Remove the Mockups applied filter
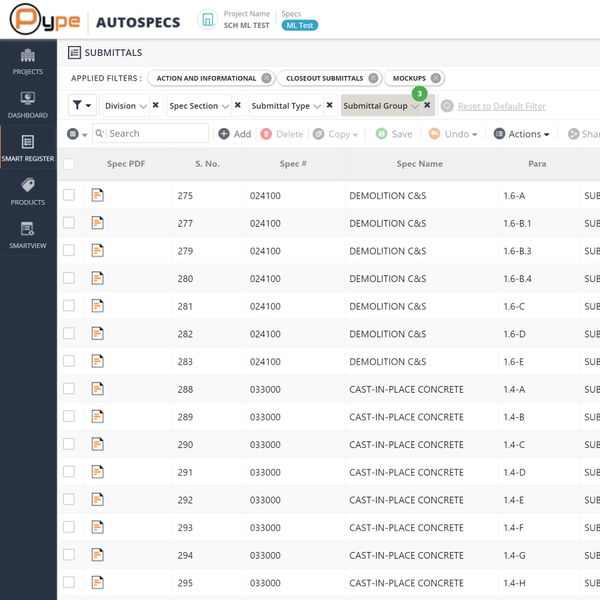Screen dimensions: 600x600 (x=435, y=78)
